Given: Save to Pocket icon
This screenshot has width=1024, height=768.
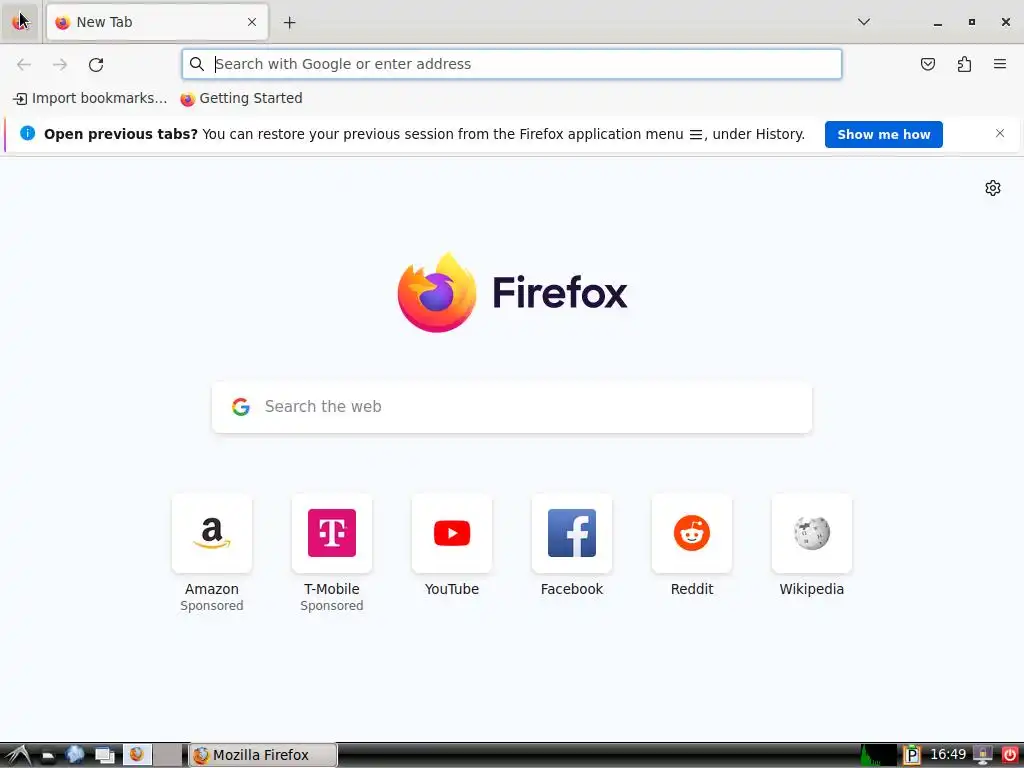Looking at the screenshot, I should [x=927, y=64].
